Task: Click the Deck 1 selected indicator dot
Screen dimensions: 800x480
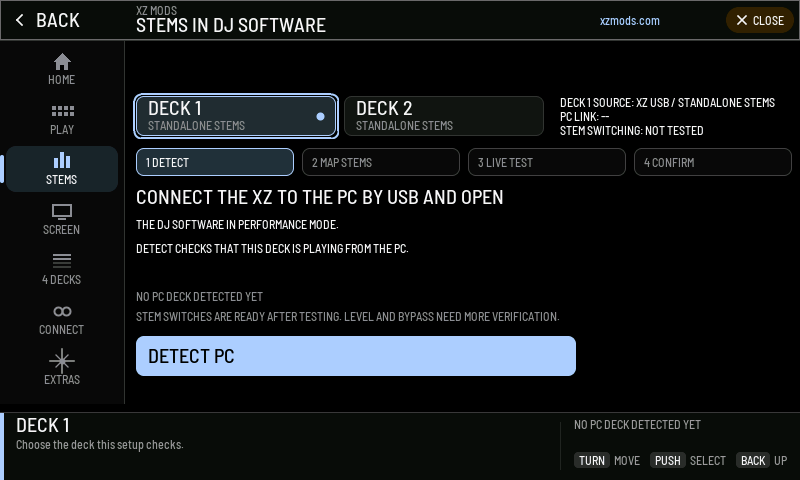Action: 320,116
